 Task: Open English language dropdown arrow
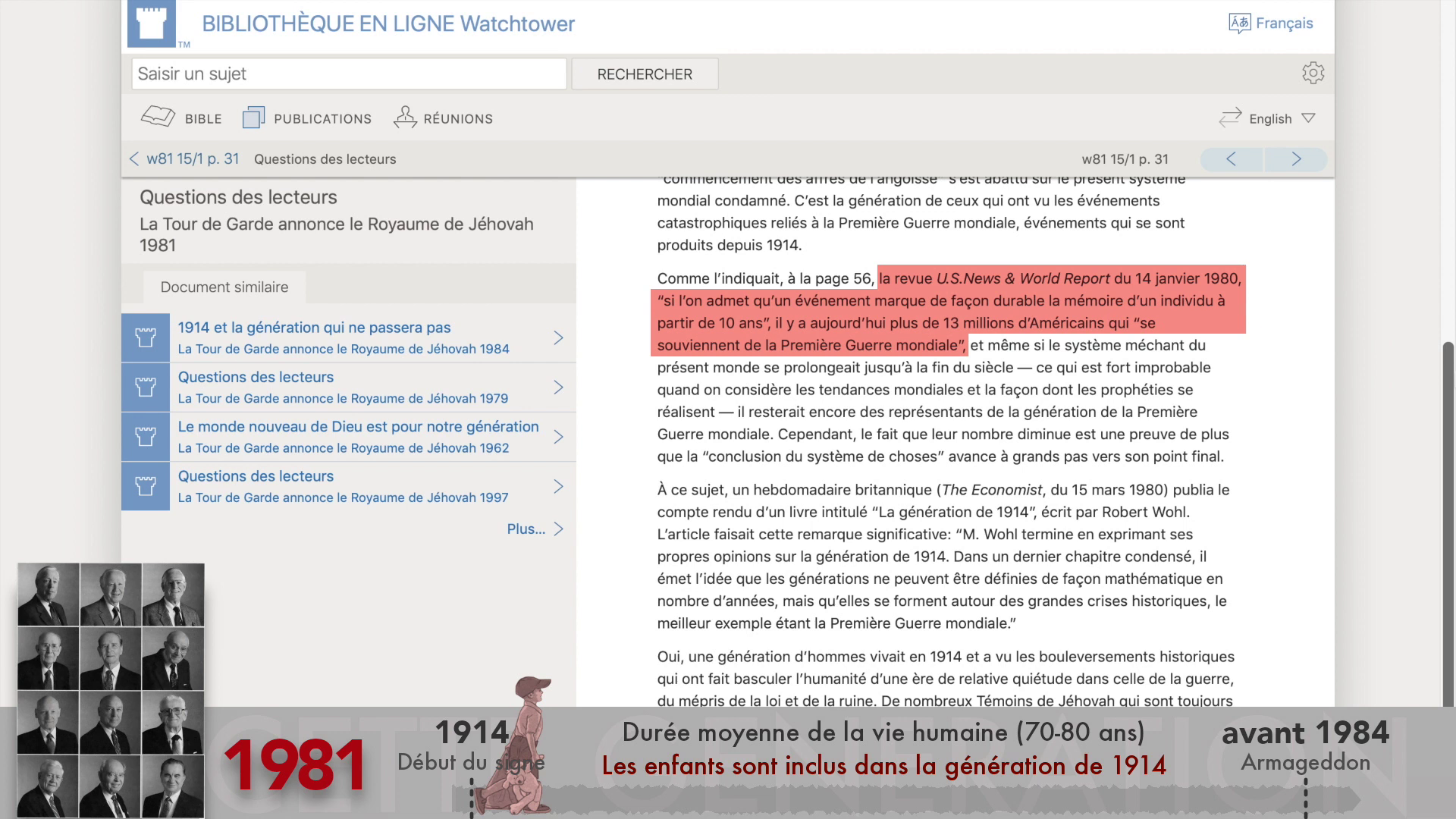tap(1308, 118)
